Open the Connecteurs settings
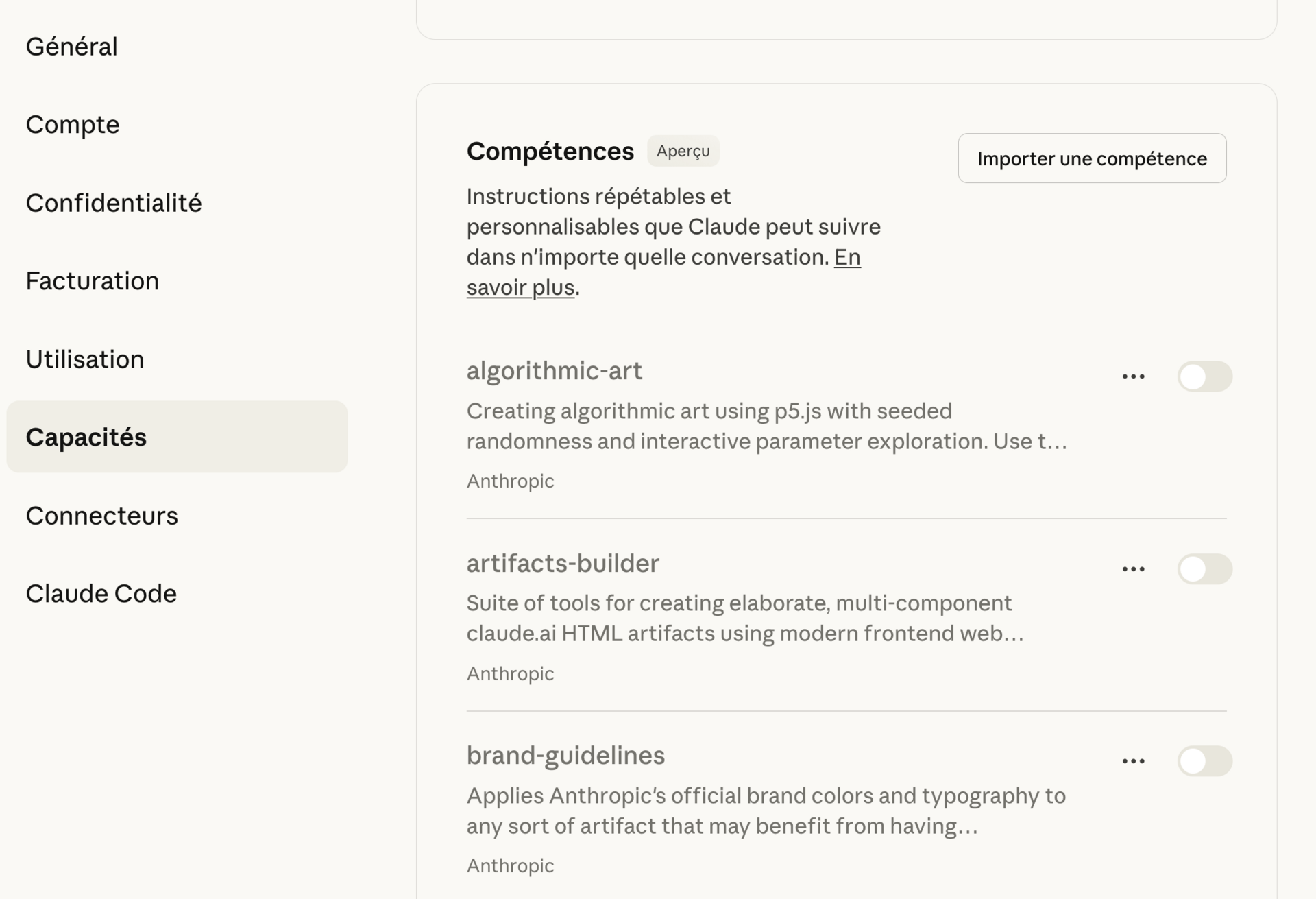 pos(102,516)
